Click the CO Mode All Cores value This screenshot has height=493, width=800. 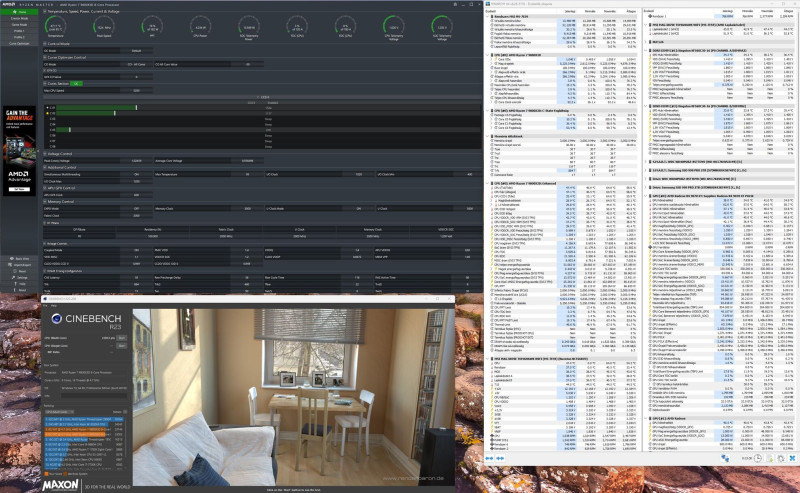(136, 65)
